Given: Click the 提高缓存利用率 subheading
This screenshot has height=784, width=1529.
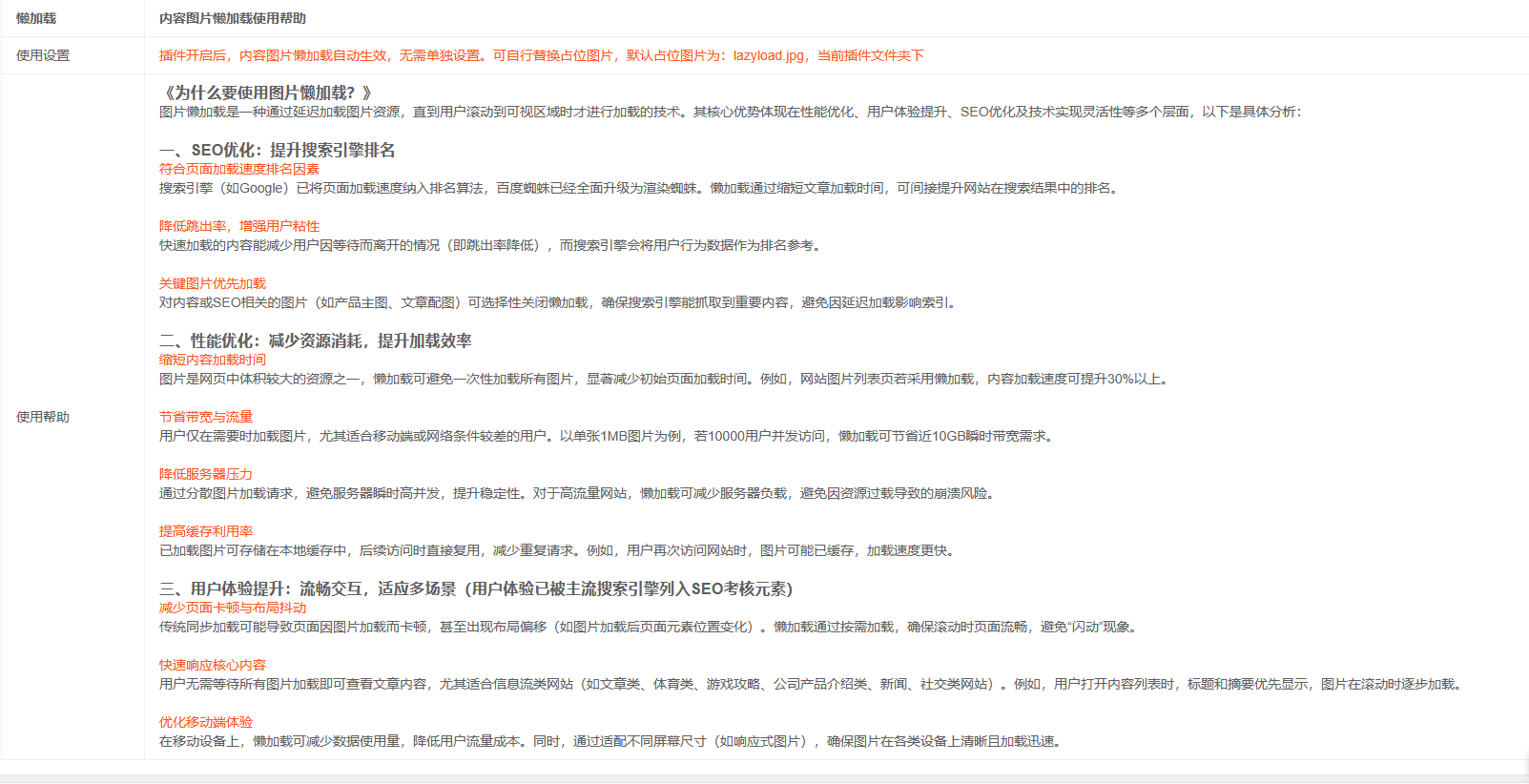Looking at the screenshot, I should [205, 531].
